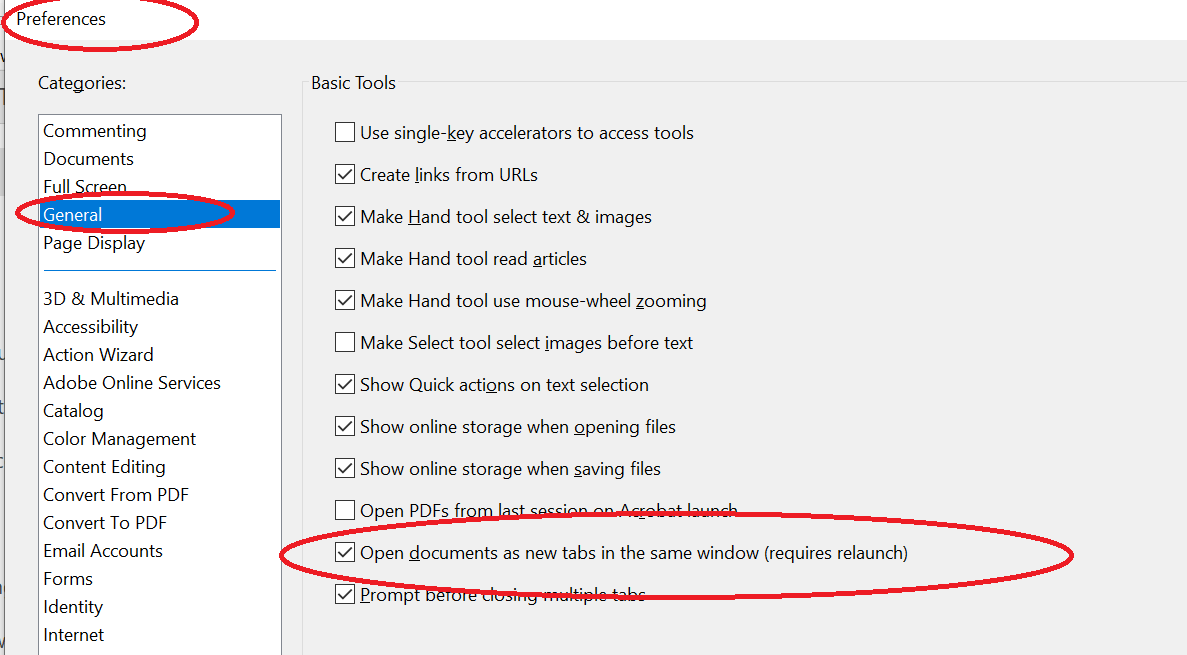Screen dimensions: 1187x655
Task: Disable the Create links from URLs option
Action: point(345,174)
